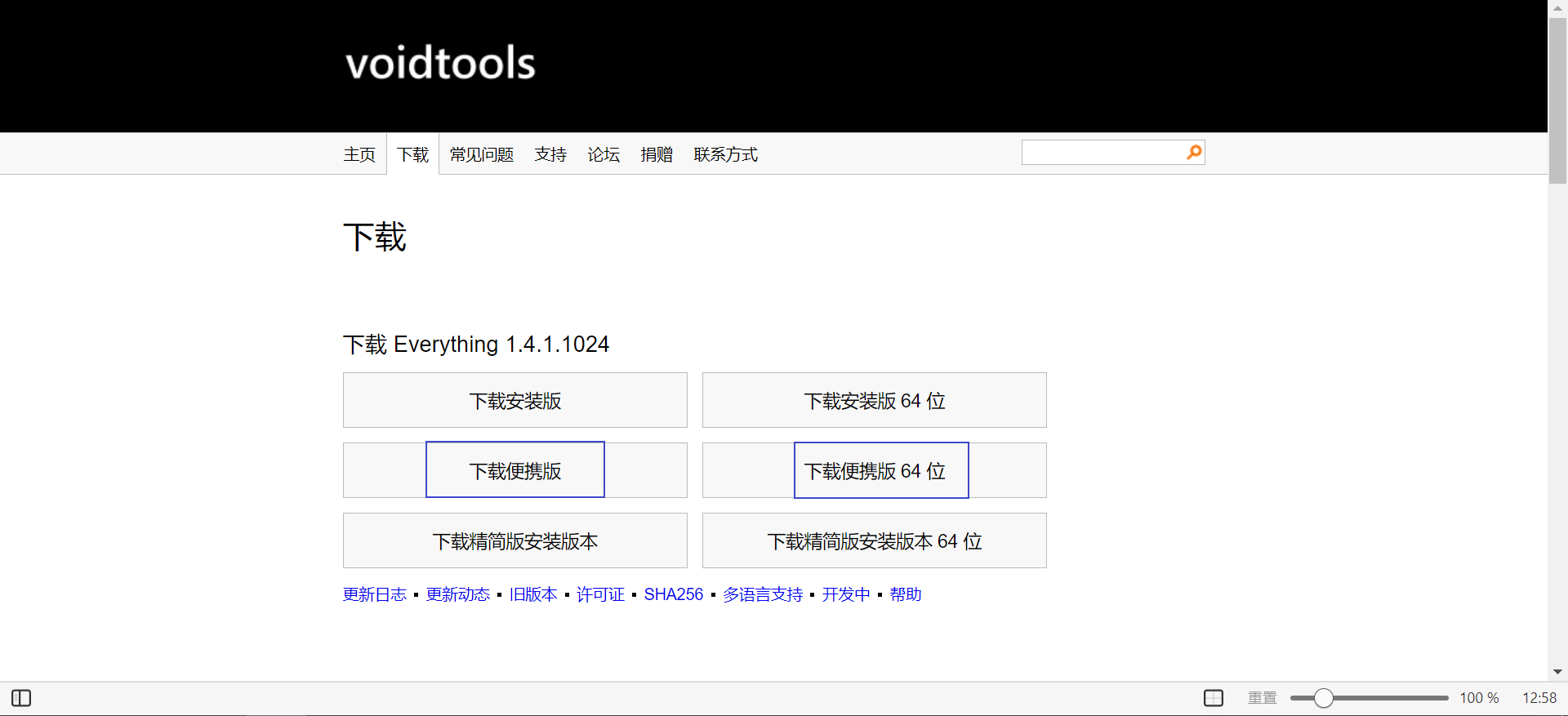The image size is (1568, 716).
Task: Click the vertical scrollbar thumb
Action: pos(1557,101)
